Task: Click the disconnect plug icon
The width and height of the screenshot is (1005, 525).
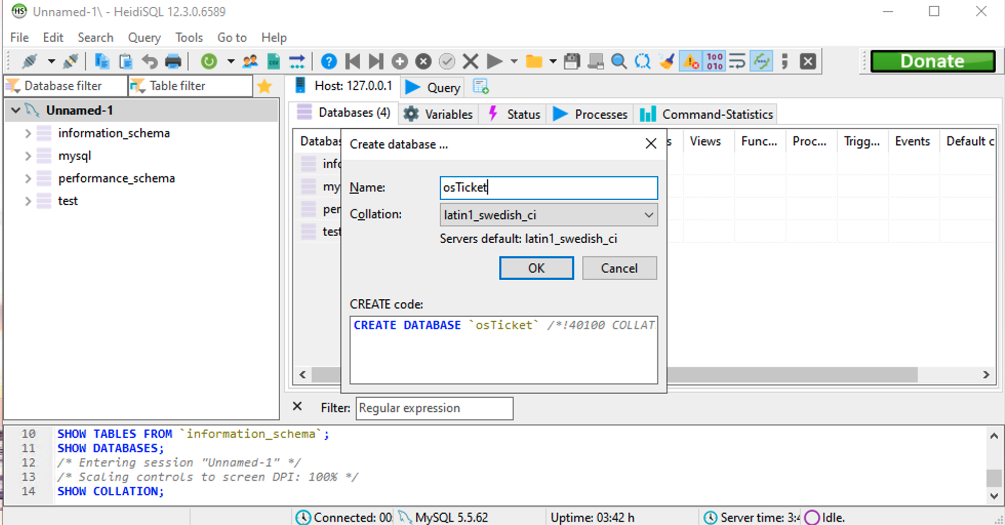Action: point(71,62)
